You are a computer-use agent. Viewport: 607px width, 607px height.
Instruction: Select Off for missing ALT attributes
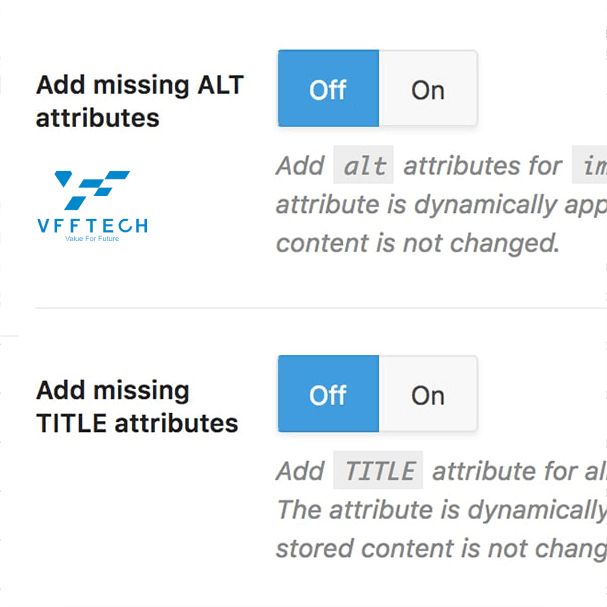point(328,88)
